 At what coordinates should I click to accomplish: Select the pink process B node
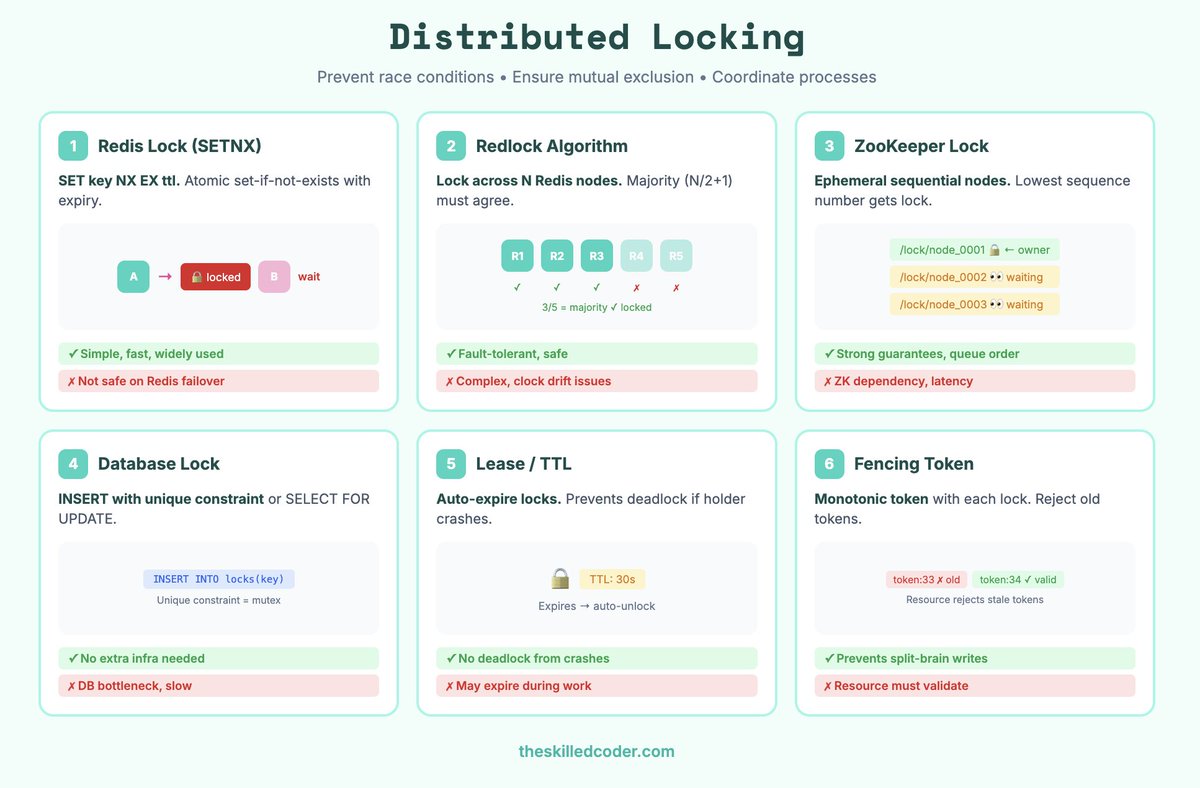pyautogui.click(x=274, y=277)
